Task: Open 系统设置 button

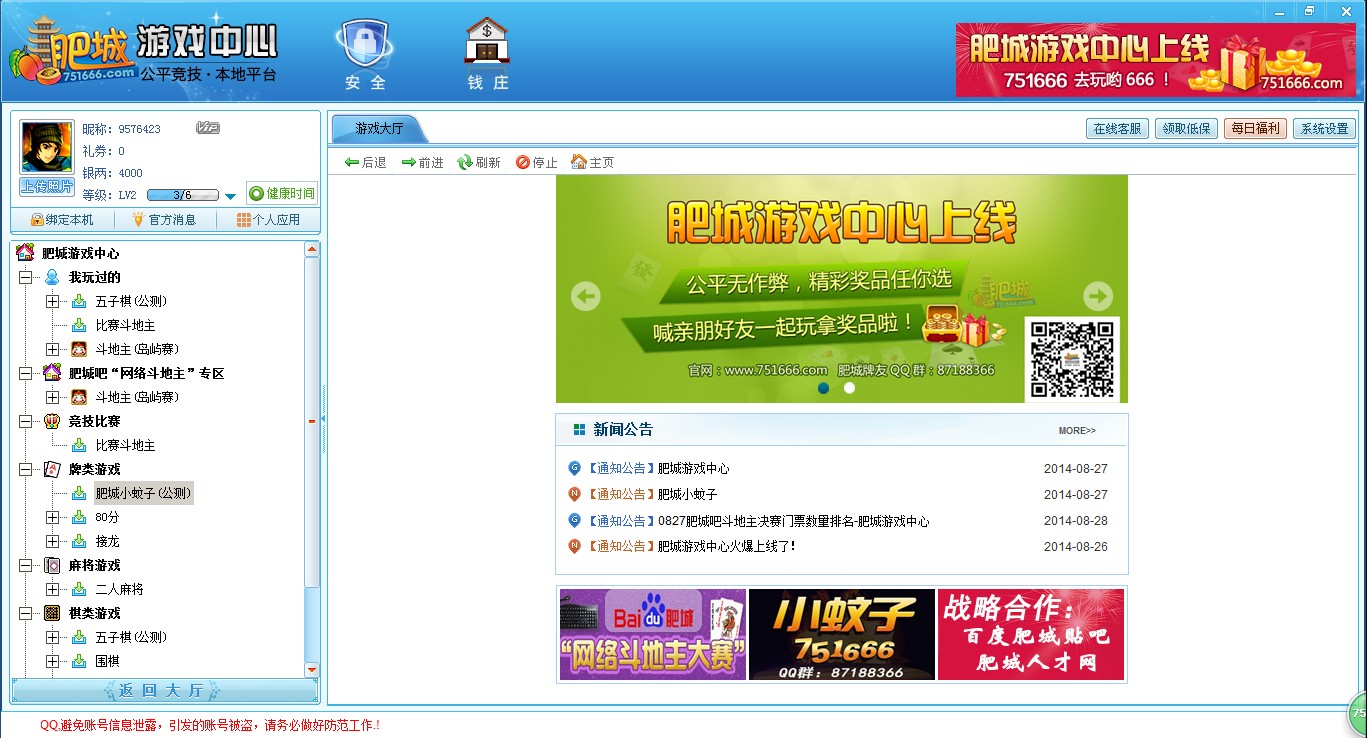Action: (x=1324, y=129)
